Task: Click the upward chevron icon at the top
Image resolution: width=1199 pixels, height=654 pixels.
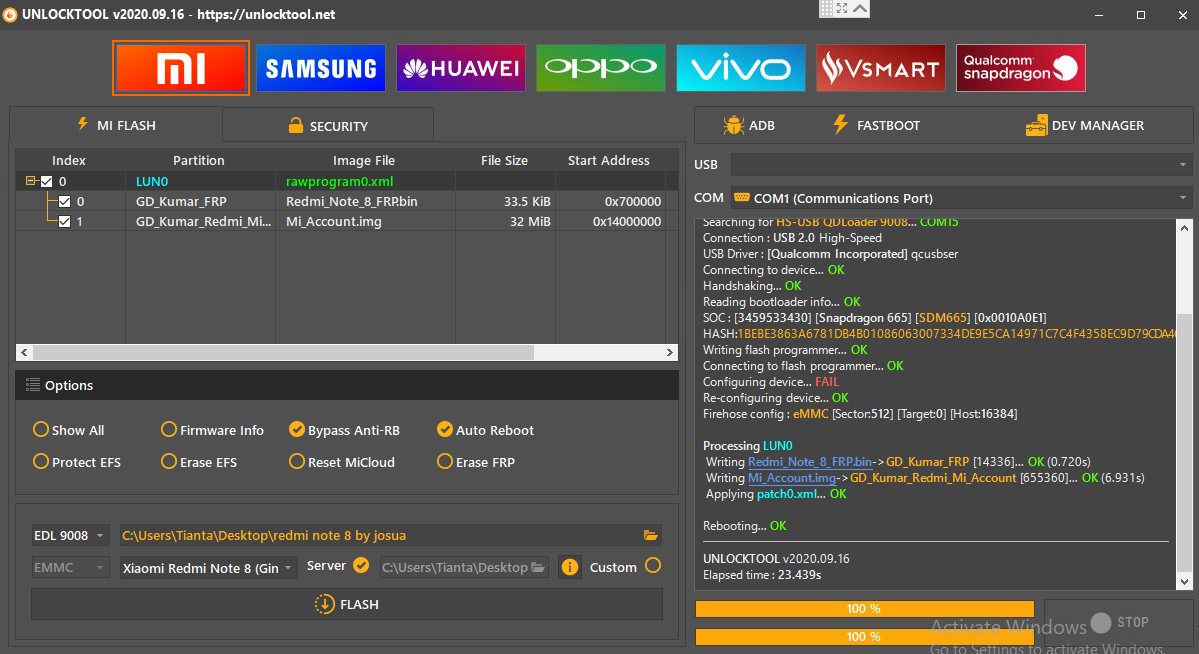Action: point(860,8)
